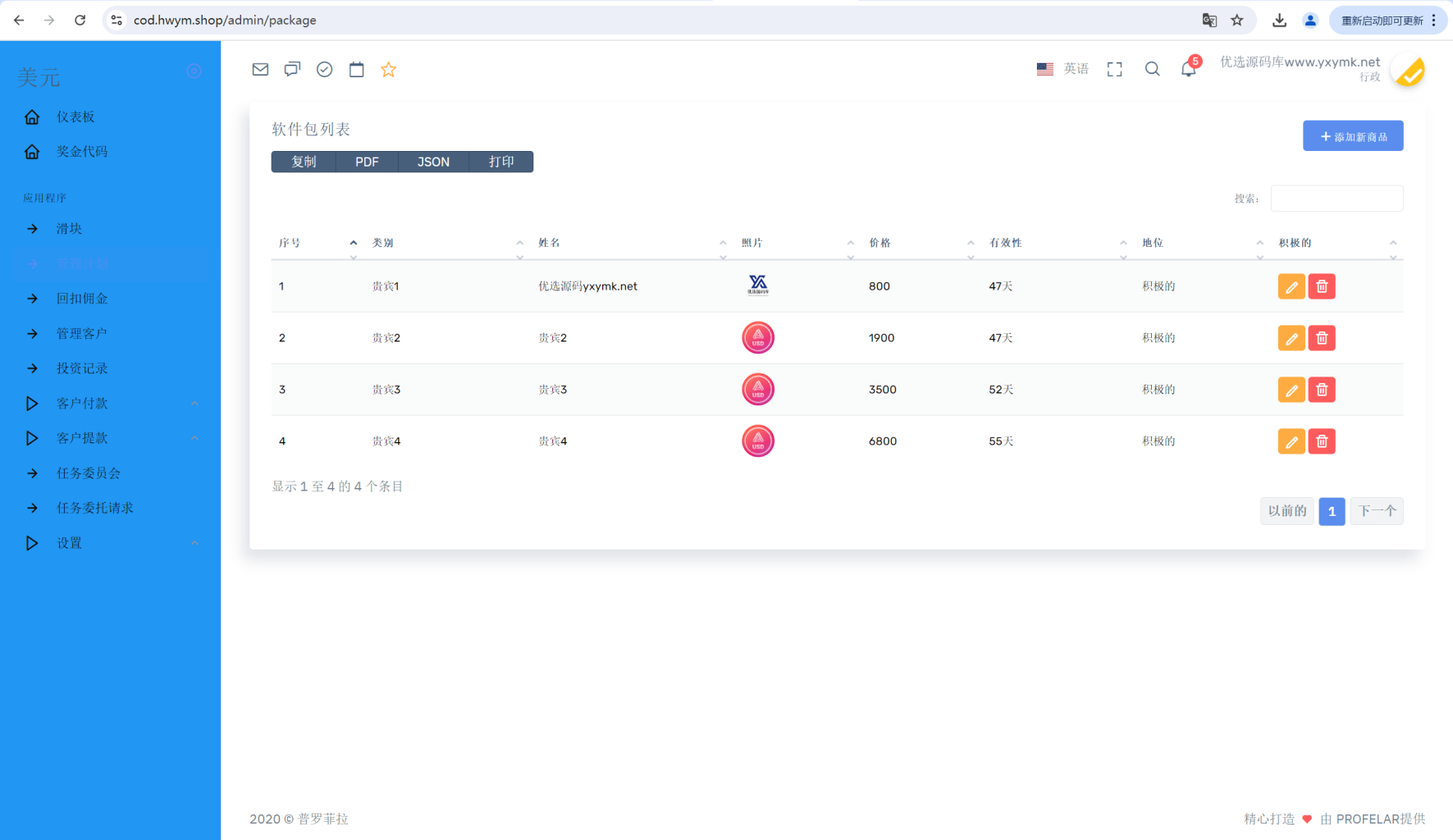The image size is (1453, 840).
Task: Click the 添加新商品 button
Action: tap(1352, 136)
